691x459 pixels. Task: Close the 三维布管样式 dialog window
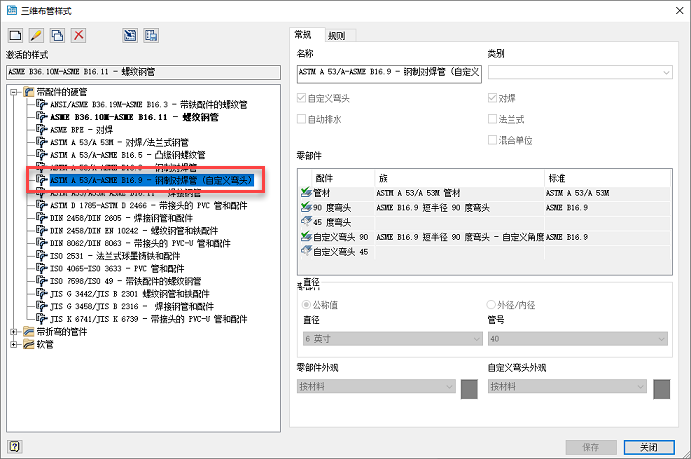[680, 10]
